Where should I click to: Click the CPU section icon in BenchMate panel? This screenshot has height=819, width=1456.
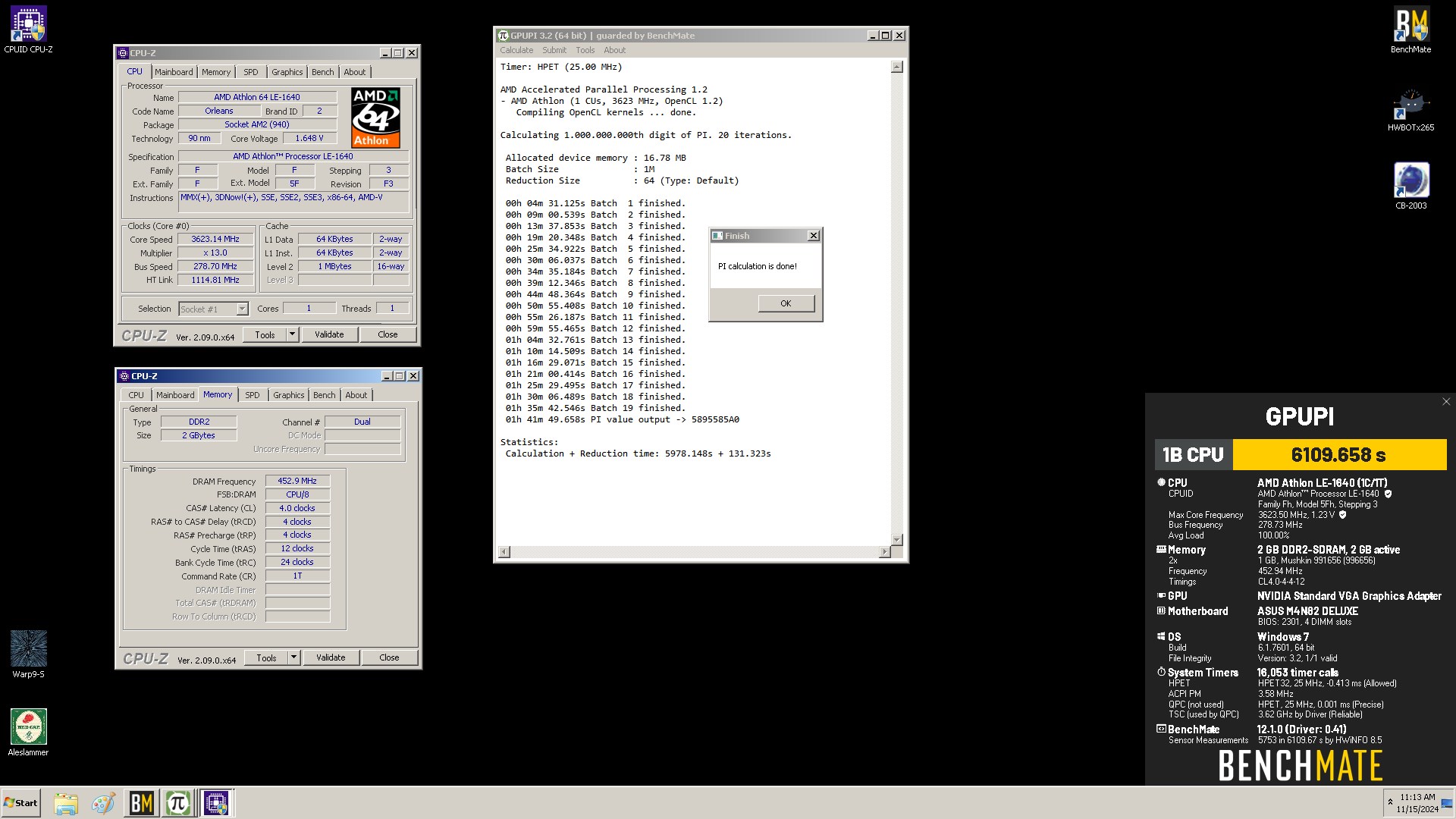click(1161, 482)
